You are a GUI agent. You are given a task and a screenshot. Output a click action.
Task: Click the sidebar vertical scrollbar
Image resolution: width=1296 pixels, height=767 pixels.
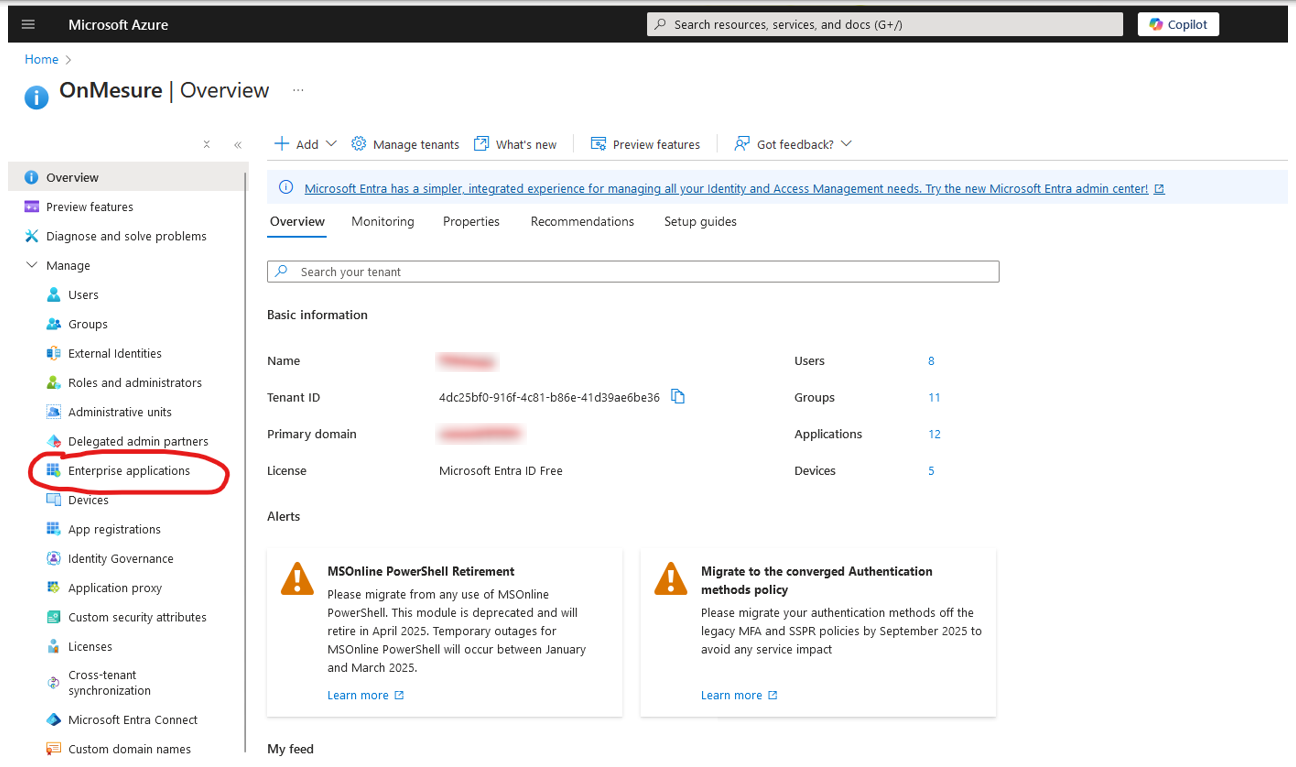(246, 460)
